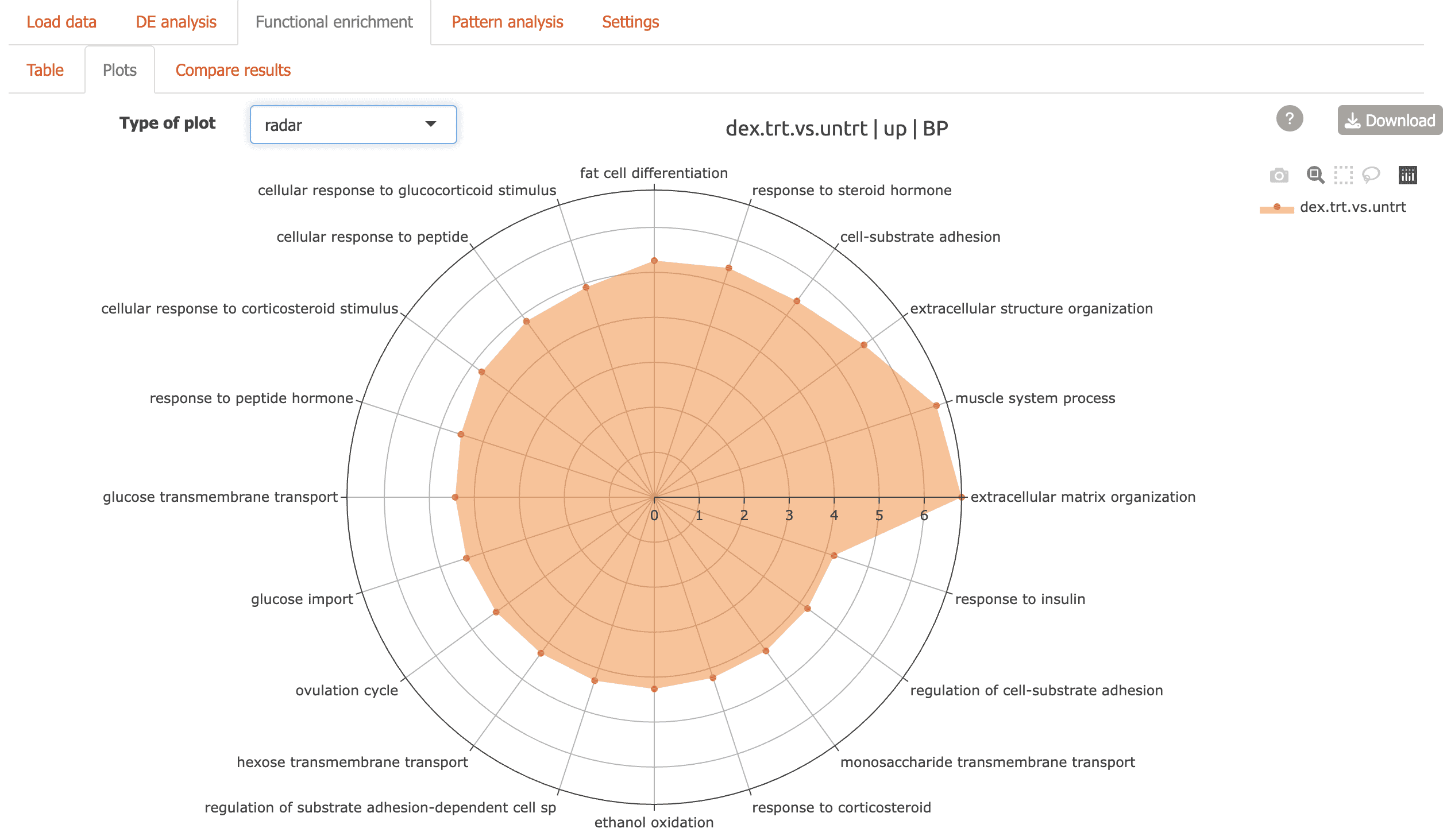This screenshot has width=1447, height=840.
Task: Click the Plotly logo chart icon
Action: pos(1407,175)
